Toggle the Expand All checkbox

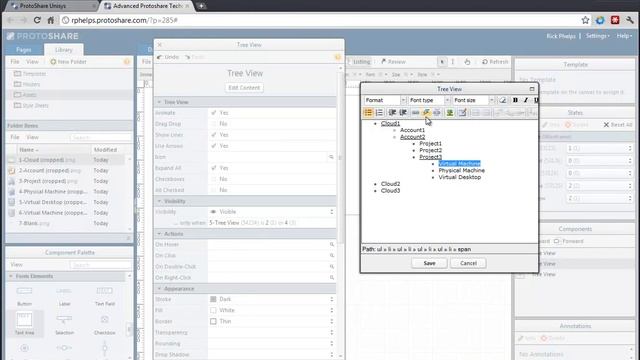coord(213,168)
